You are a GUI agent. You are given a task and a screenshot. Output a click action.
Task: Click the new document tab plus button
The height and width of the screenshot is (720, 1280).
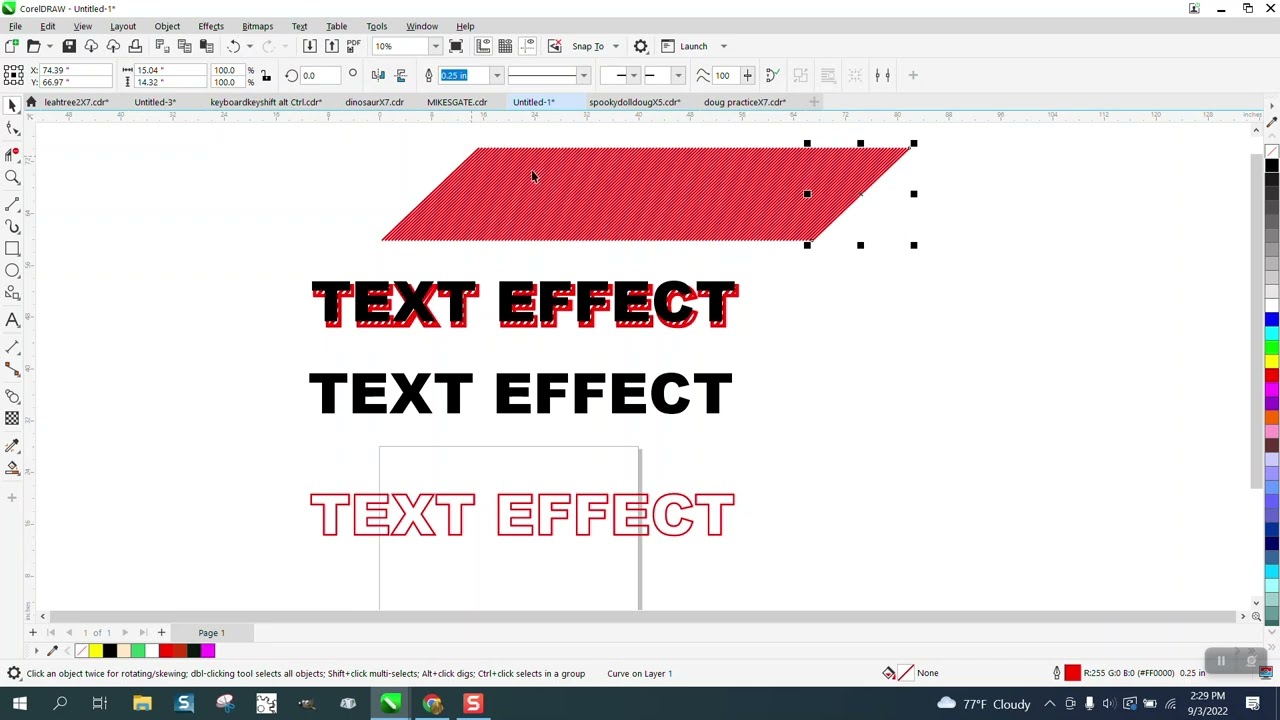(814, 102)
